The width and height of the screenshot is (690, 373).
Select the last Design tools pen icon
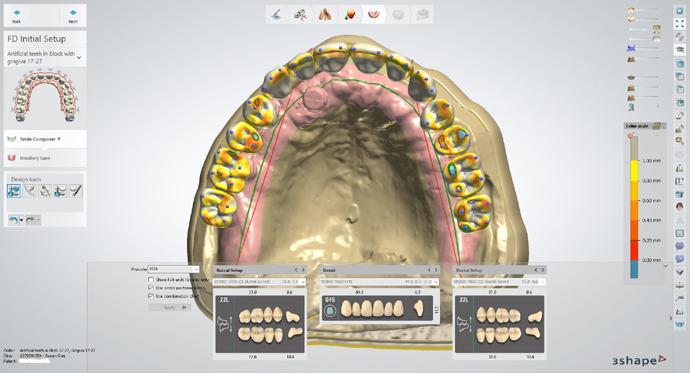coord(76,191)
